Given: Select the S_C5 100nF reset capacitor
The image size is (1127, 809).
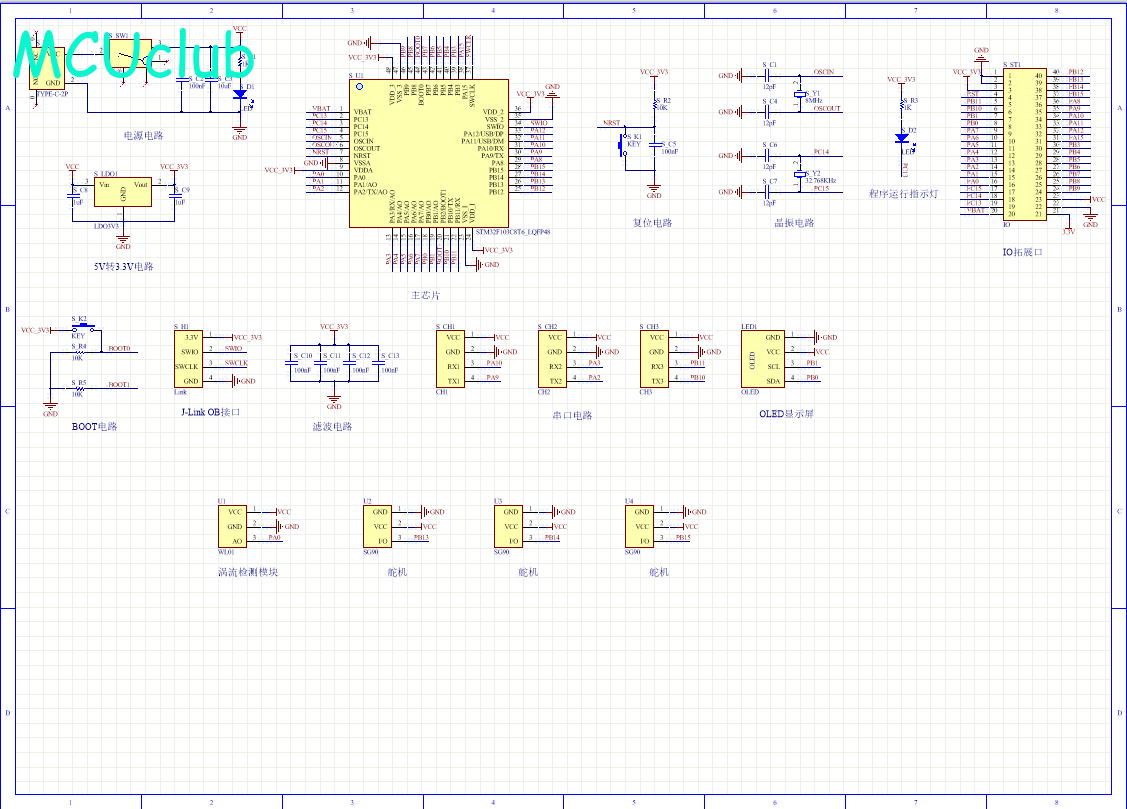Looking at the screenshot, I should coord(655,145).
